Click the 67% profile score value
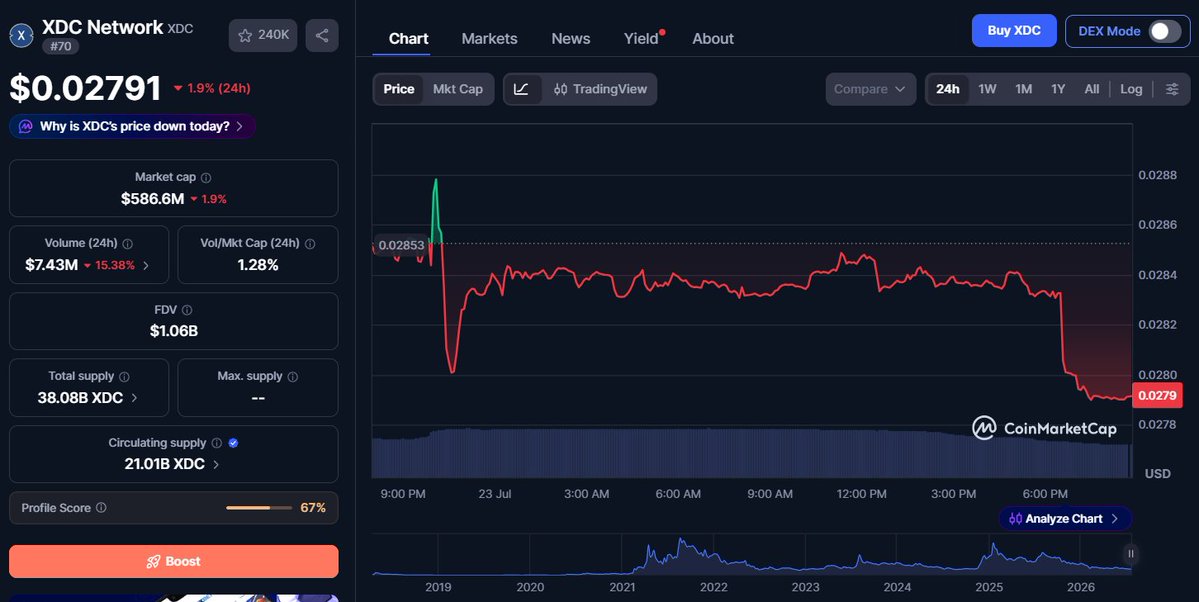1199x602 pixels. tap(313, 508)
